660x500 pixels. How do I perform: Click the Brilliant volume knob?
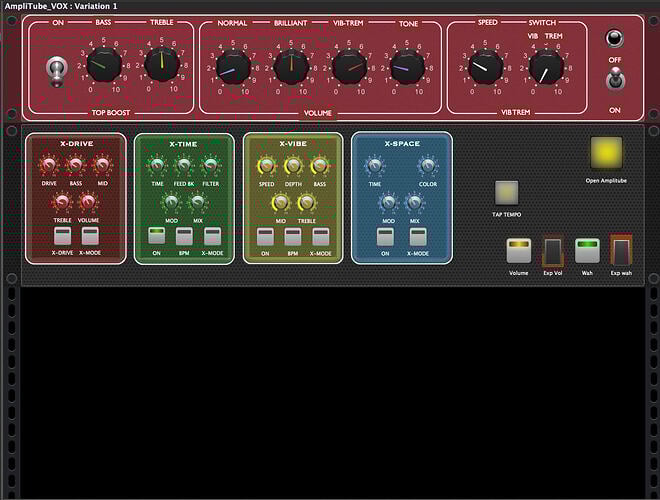click(x=291, y=67)
